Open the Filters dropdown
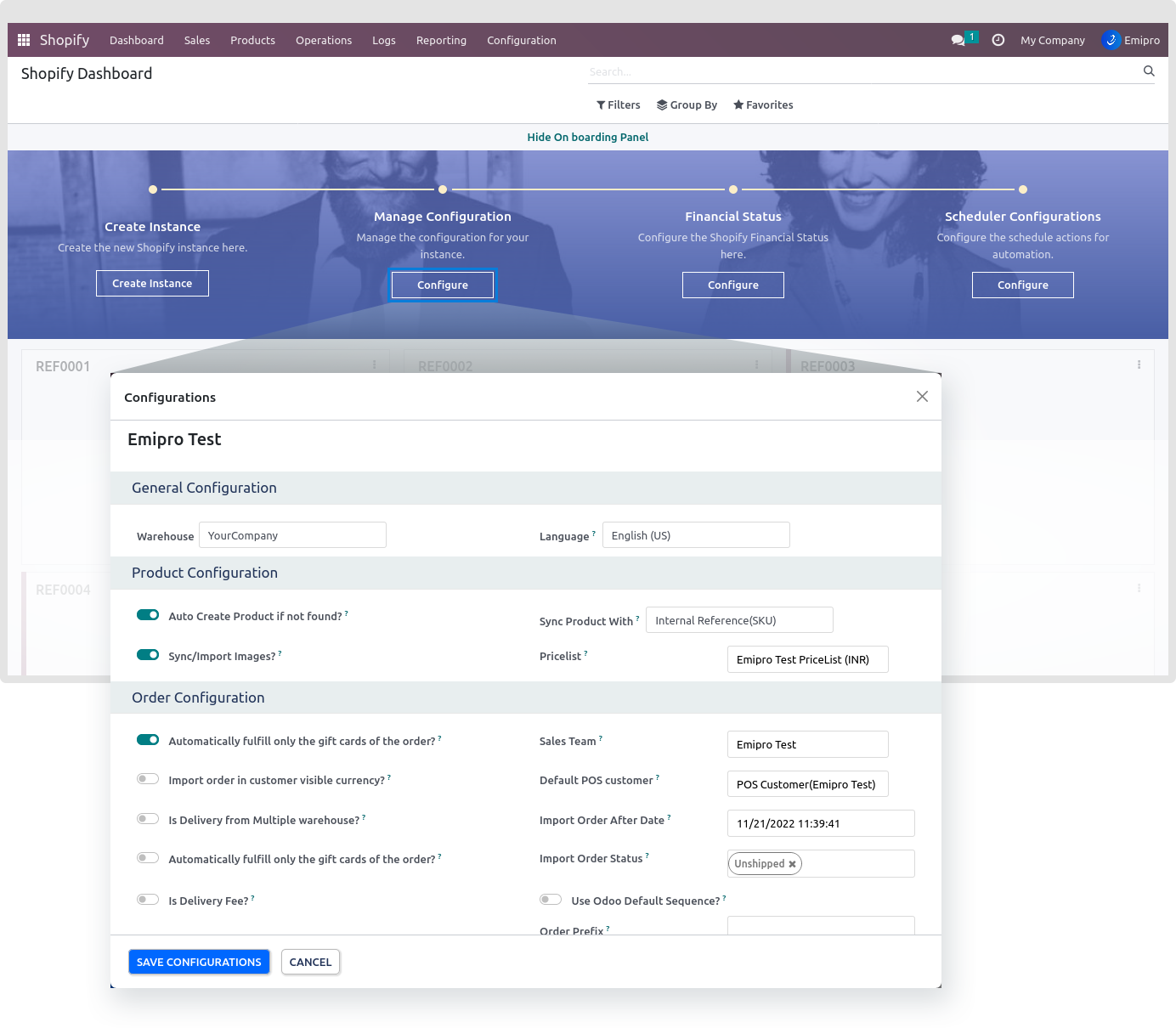 pos(619,105)
